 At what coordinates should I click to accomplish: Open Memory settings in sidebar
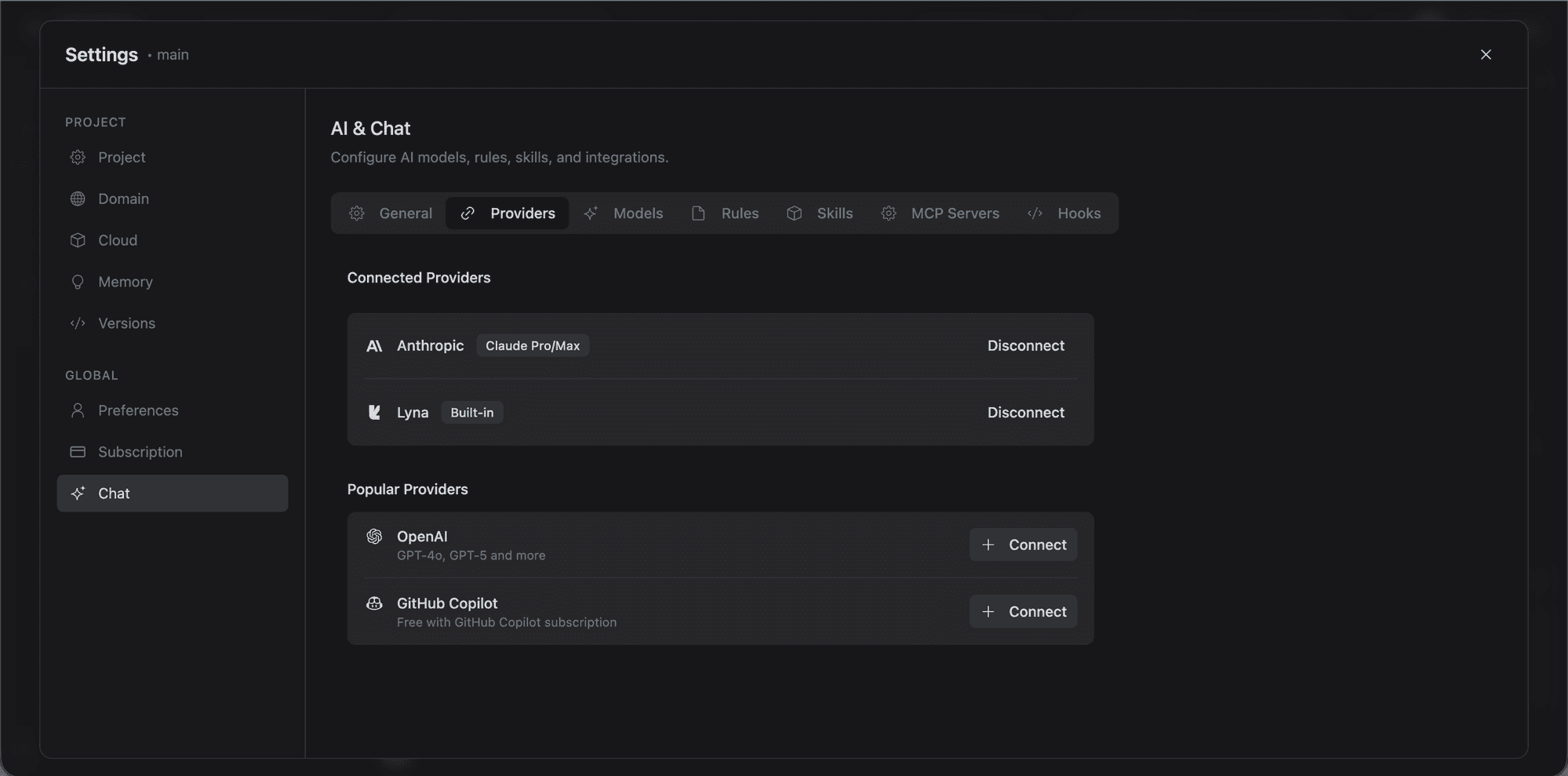[173, 282]
